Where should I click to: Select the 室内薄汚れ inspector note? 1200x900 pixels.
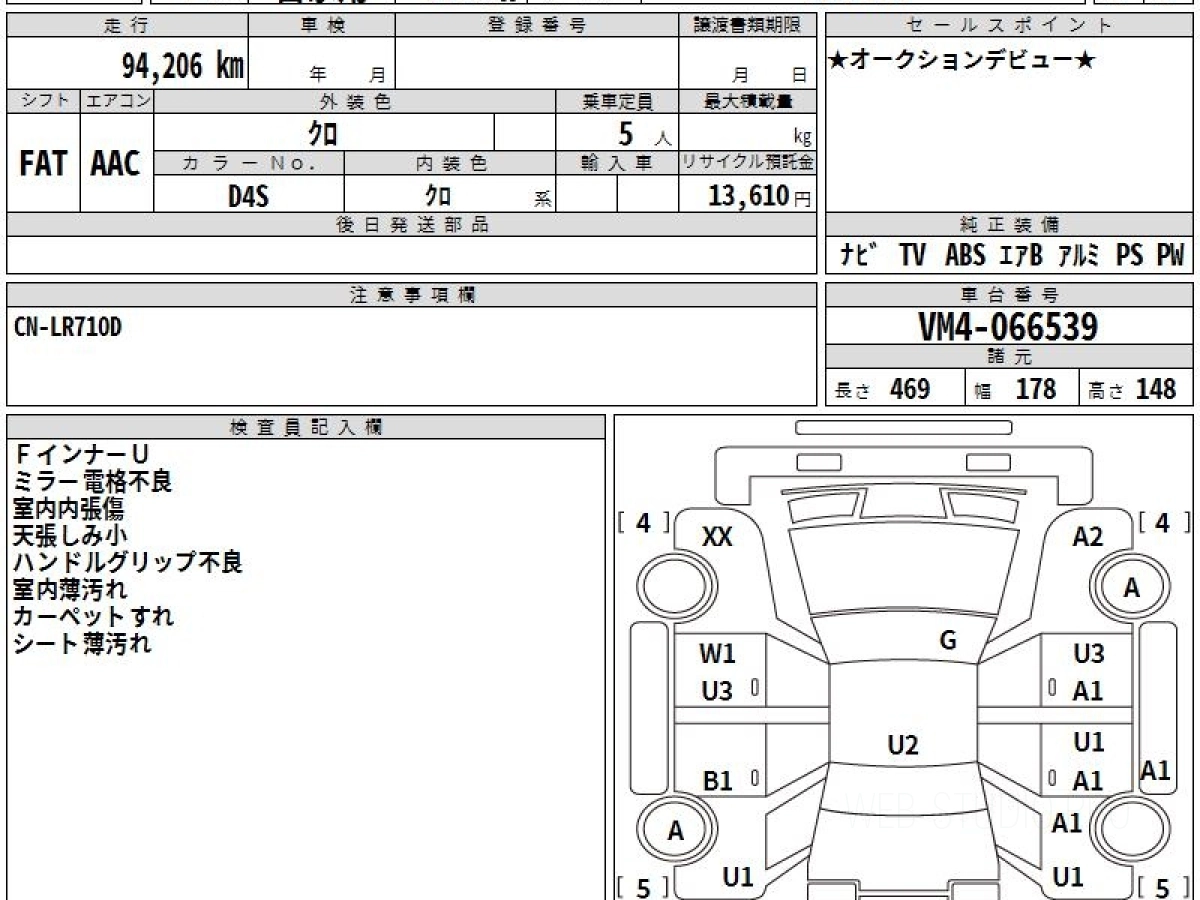click(70, 590)
